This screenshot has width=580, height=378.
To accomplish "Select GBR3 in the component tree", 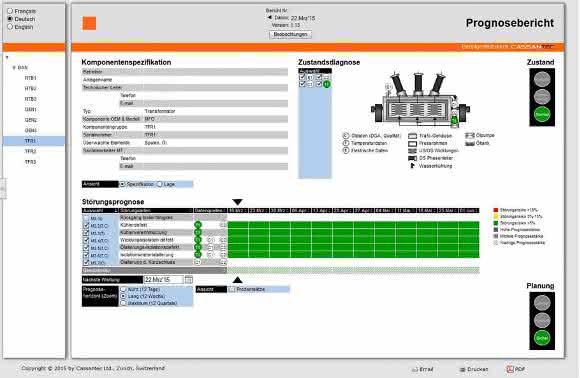I will [x=31, y=130].
